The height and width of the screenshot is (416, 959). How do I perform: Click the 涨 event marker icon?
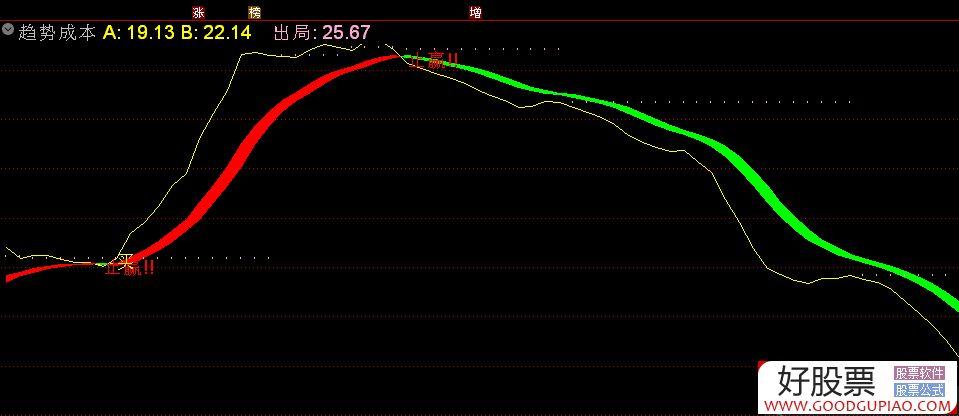[198, 12]
